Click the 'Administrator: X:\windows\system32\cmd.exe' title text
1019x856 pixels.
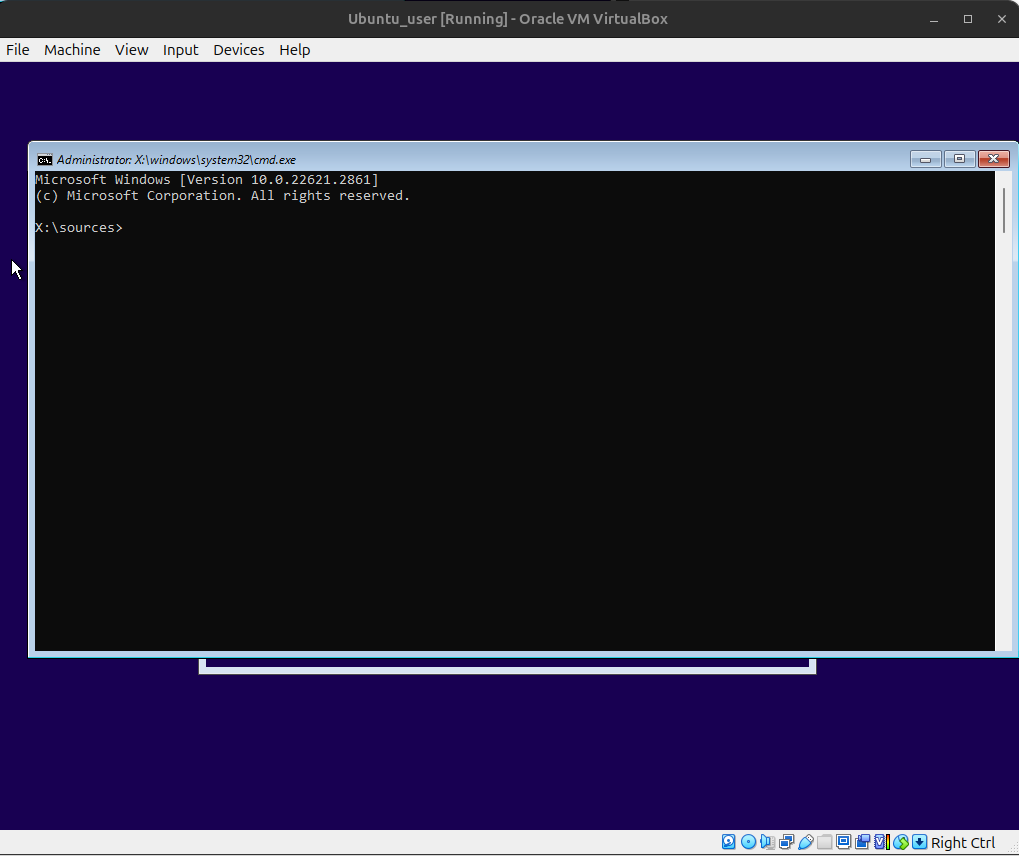[176, 160]
